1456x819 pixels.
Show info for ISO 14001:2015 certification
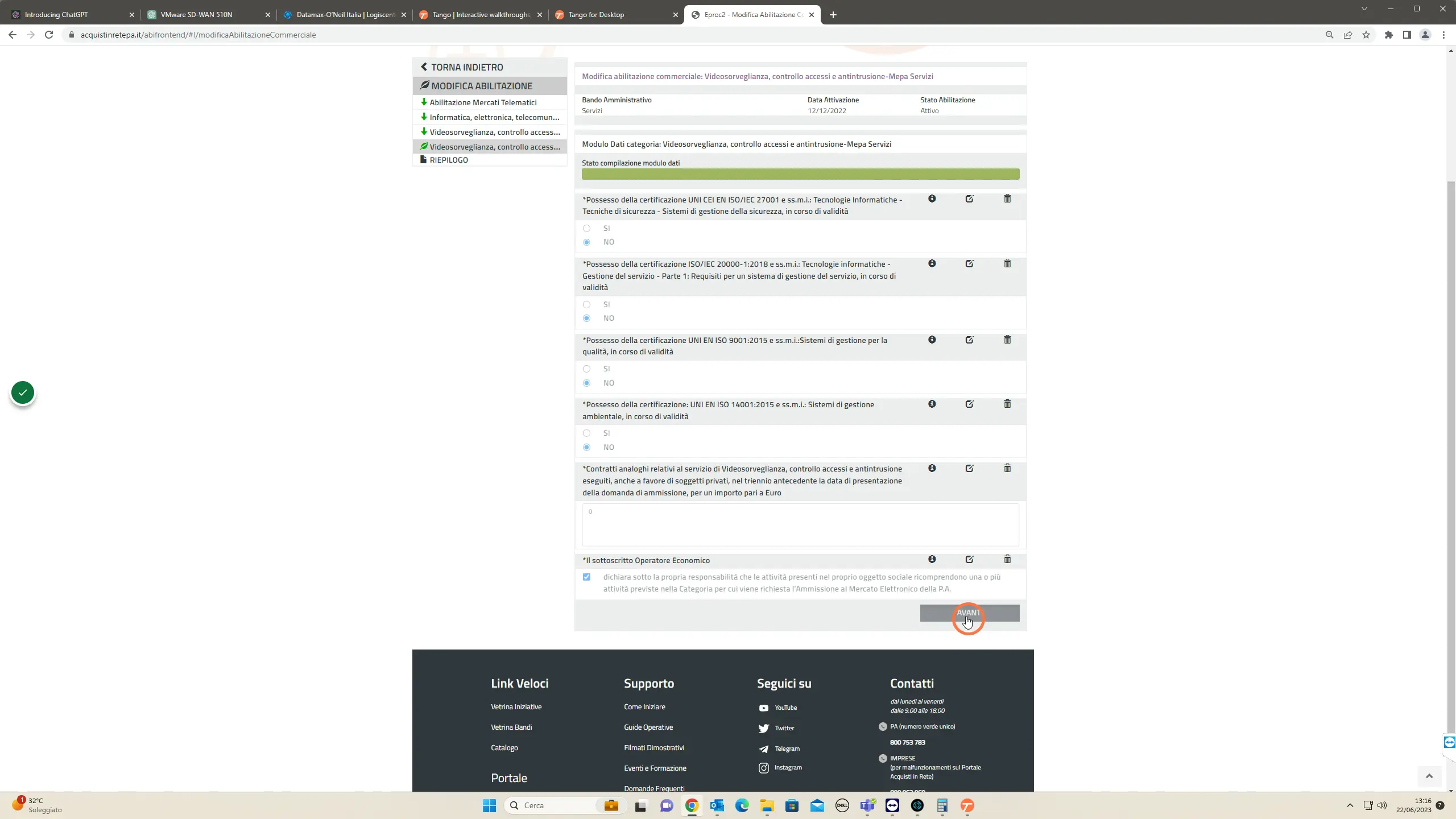[x=932, y=404]
